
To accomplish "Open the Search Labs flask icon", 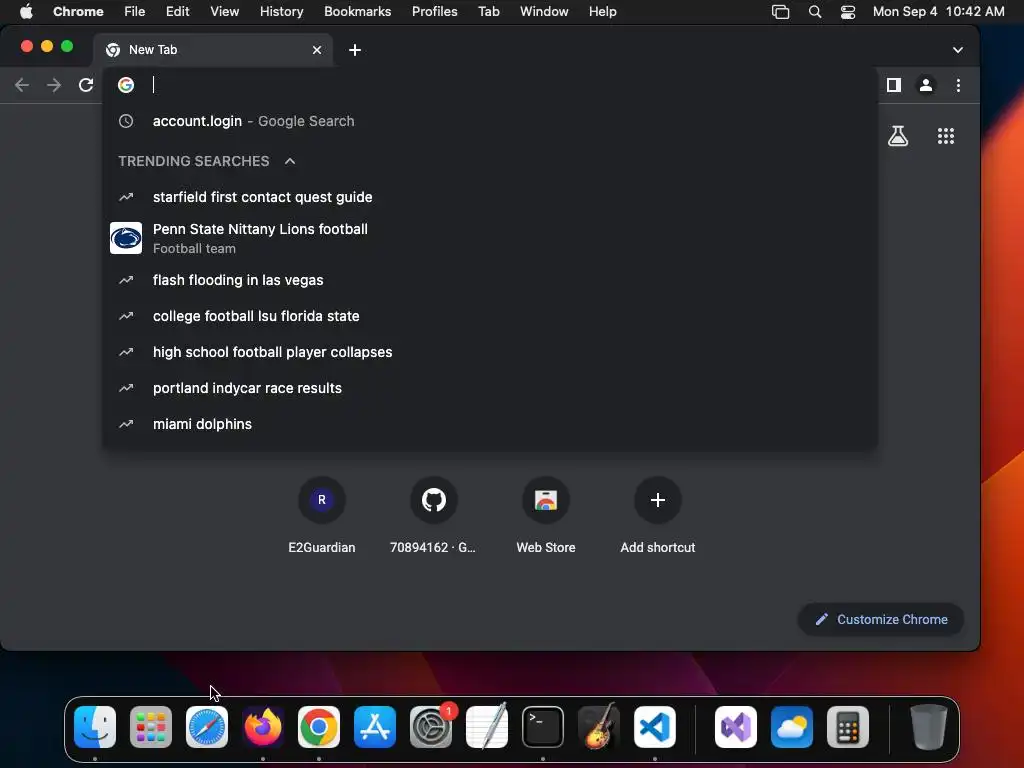I will [x=898, y=136].
